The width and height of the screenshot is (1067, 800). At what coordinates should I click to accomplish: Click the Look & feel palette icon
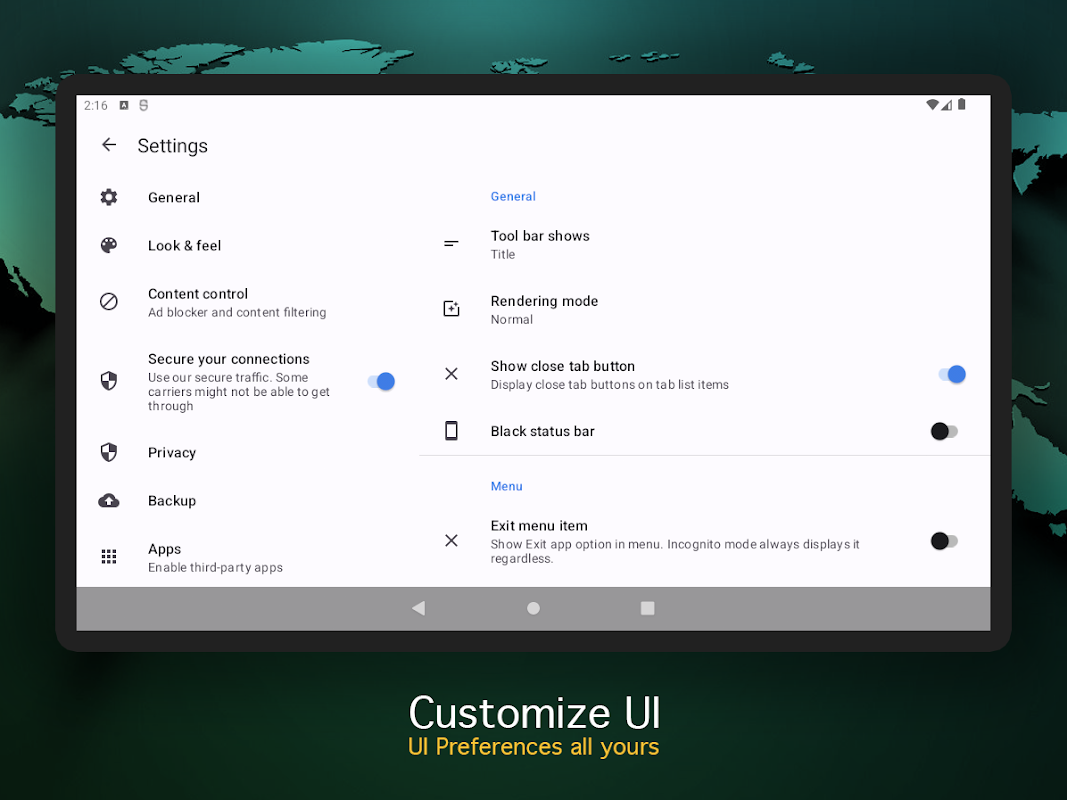109,246
